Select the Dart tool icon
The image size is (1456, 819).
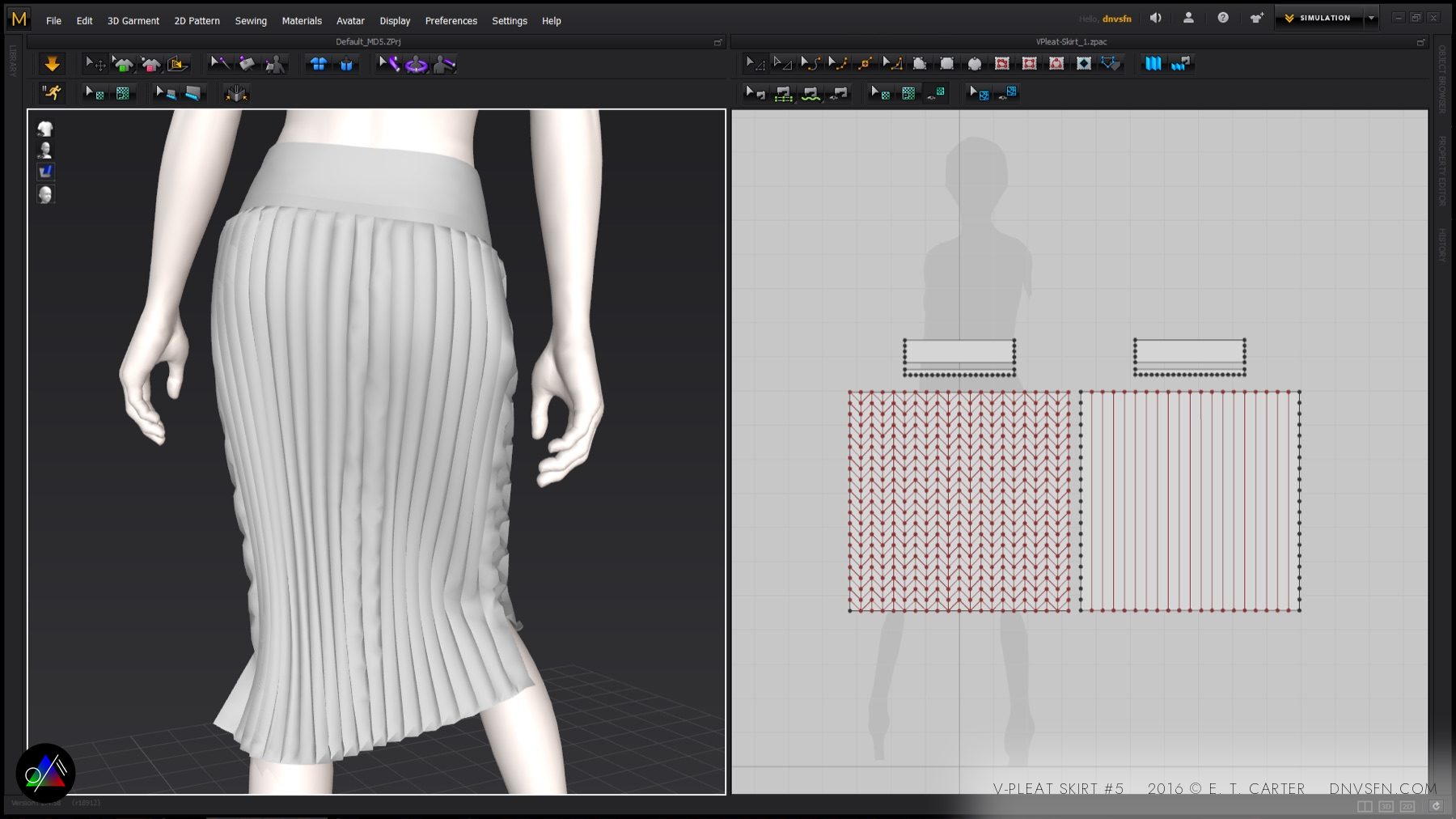(1084, 63)
